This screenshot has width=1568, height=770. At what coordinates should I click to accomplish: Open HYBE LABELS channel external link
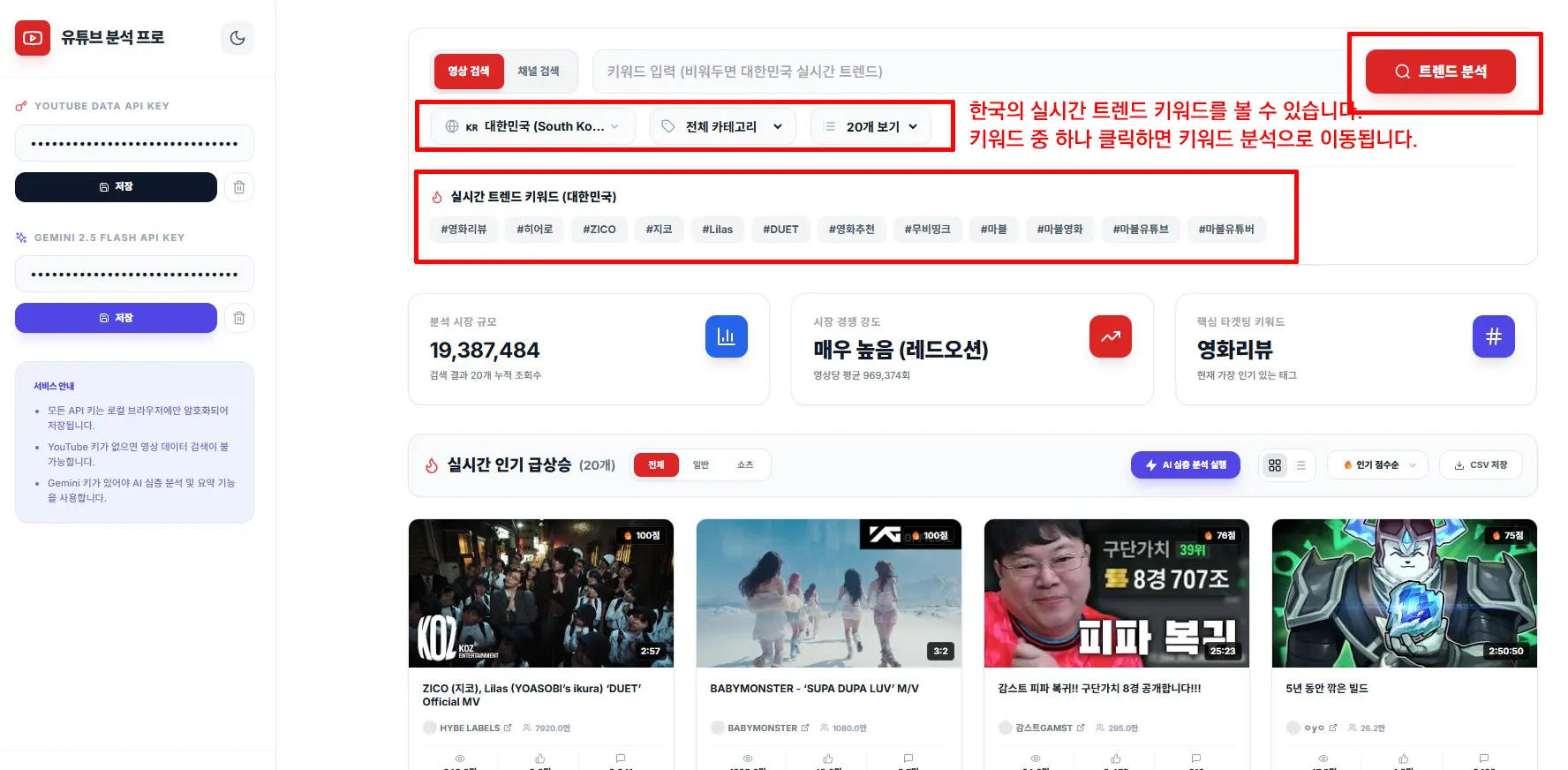point(508,728)
